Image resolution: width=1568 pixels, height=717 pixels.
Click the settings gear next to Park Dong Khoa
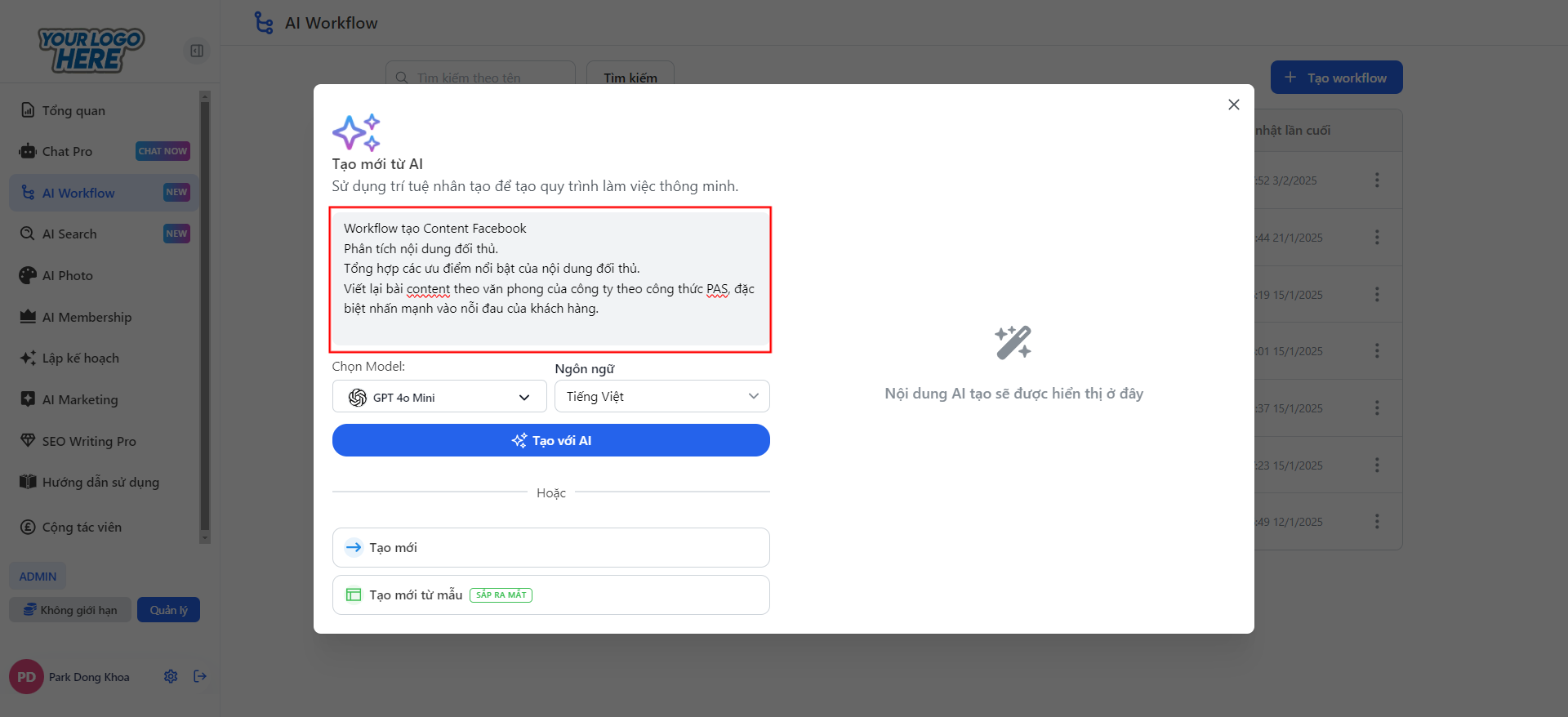171,676
